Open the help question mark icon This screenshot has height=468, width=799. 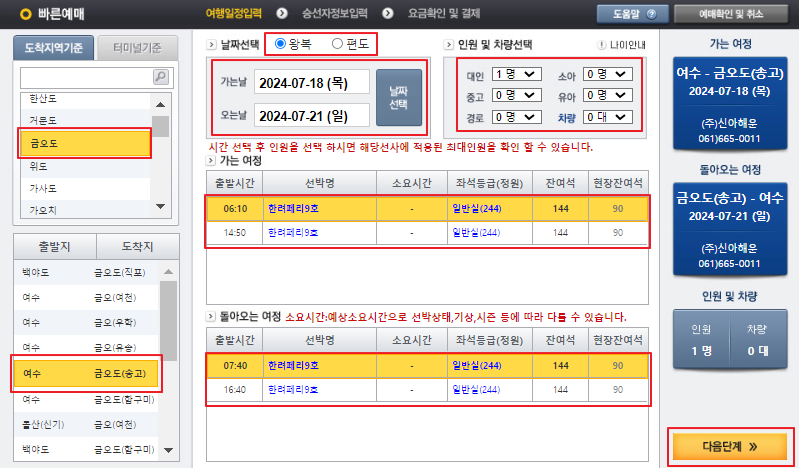tap(651, 14)
